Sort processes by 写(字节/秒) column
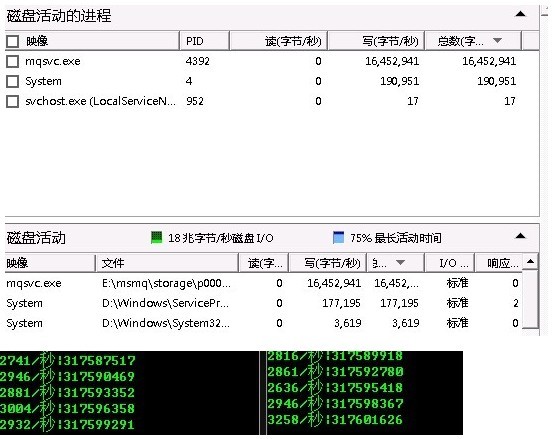Viewport: 555px width, 439px height. [376, 41]
